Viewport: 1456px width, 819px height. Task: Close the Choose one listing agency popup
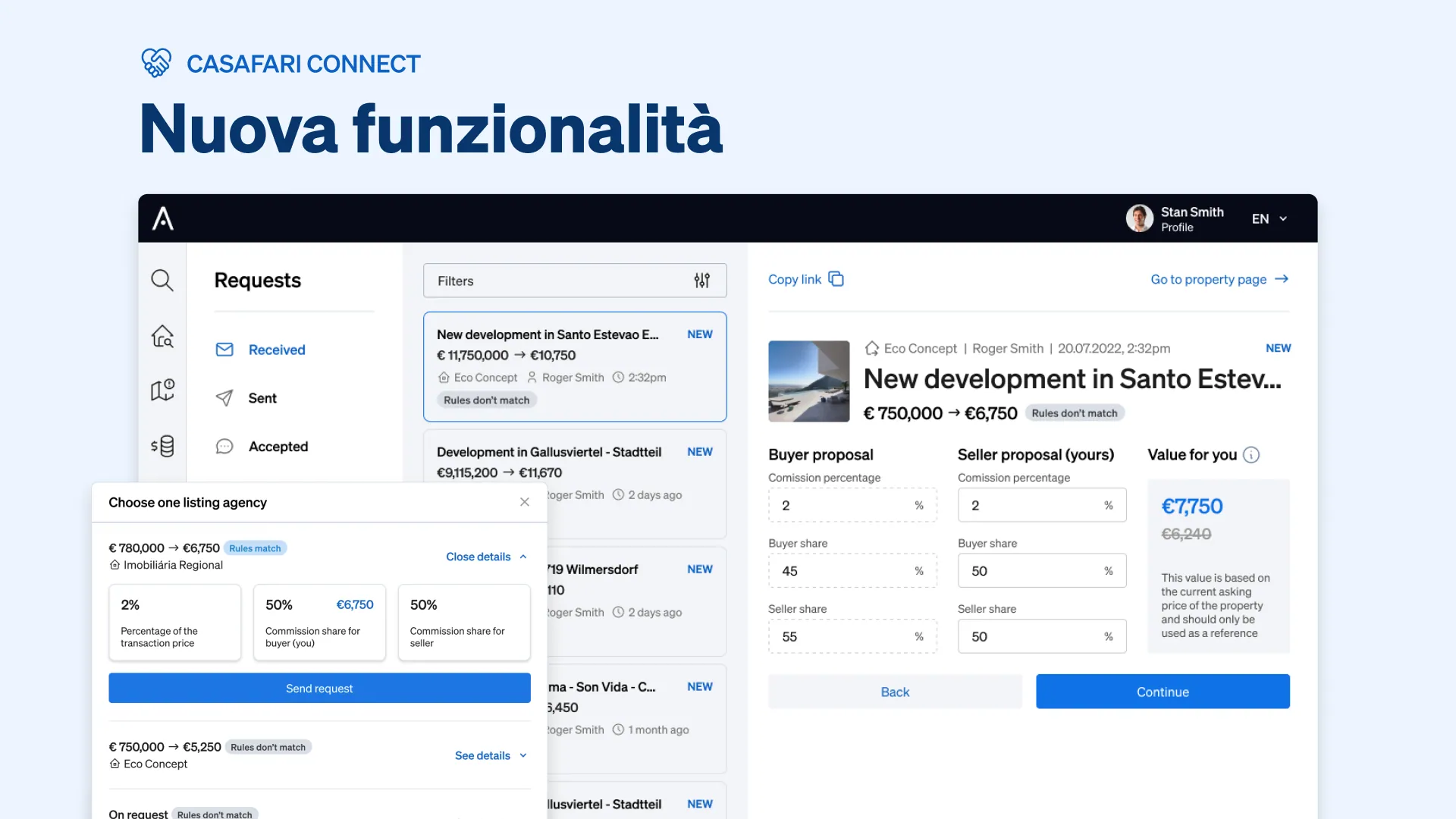click(525, 502)
